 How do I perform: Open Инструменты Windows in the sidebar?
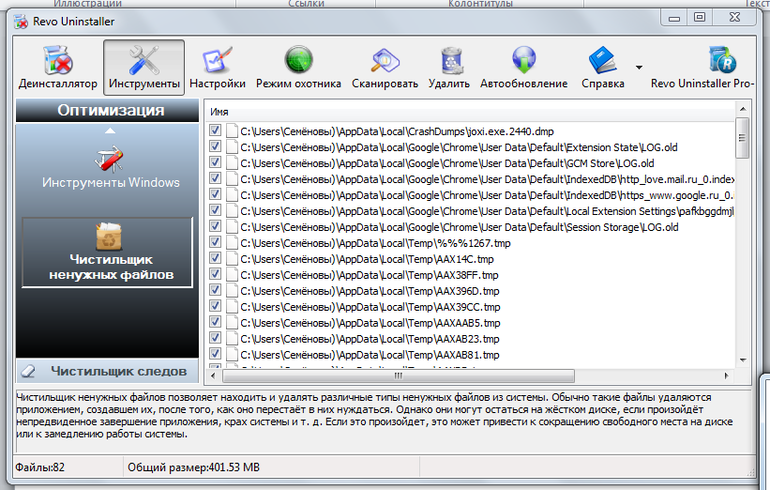tap(110, 167)
